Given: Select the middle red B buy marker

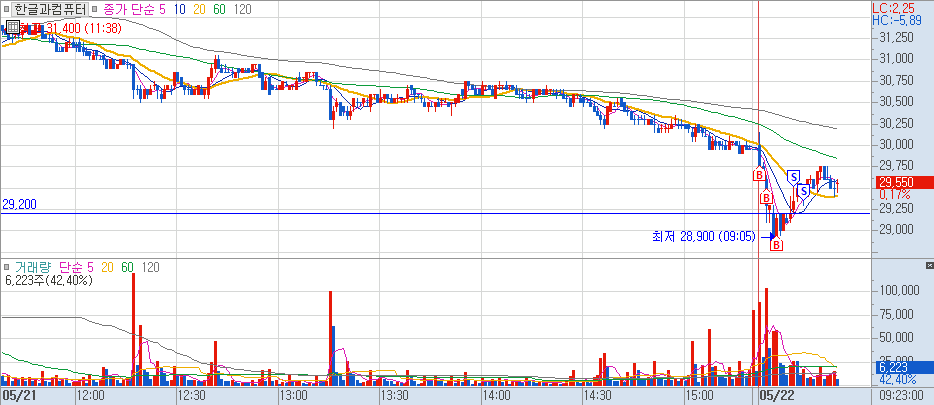Looking at the screenshot, I should click(767, 198).
